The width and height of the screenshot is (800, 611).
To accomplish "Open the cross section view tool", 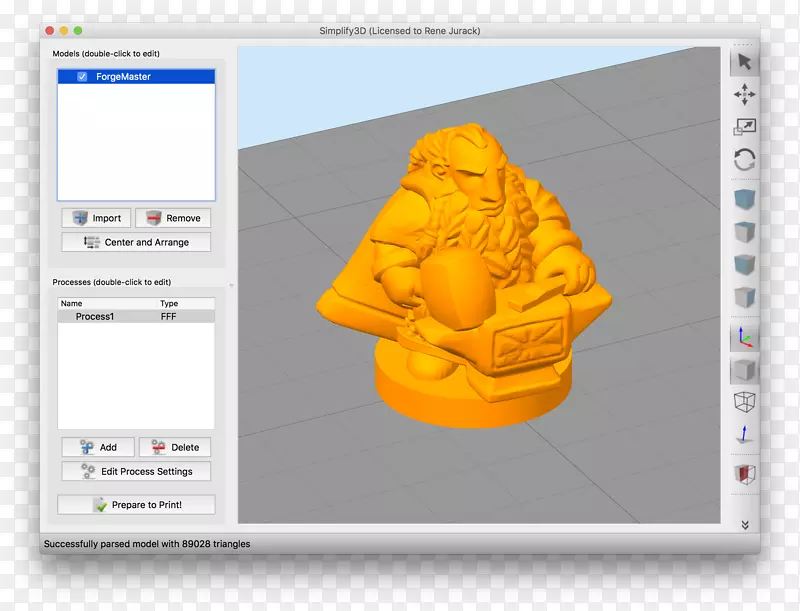I will click(x=744, y=473).
